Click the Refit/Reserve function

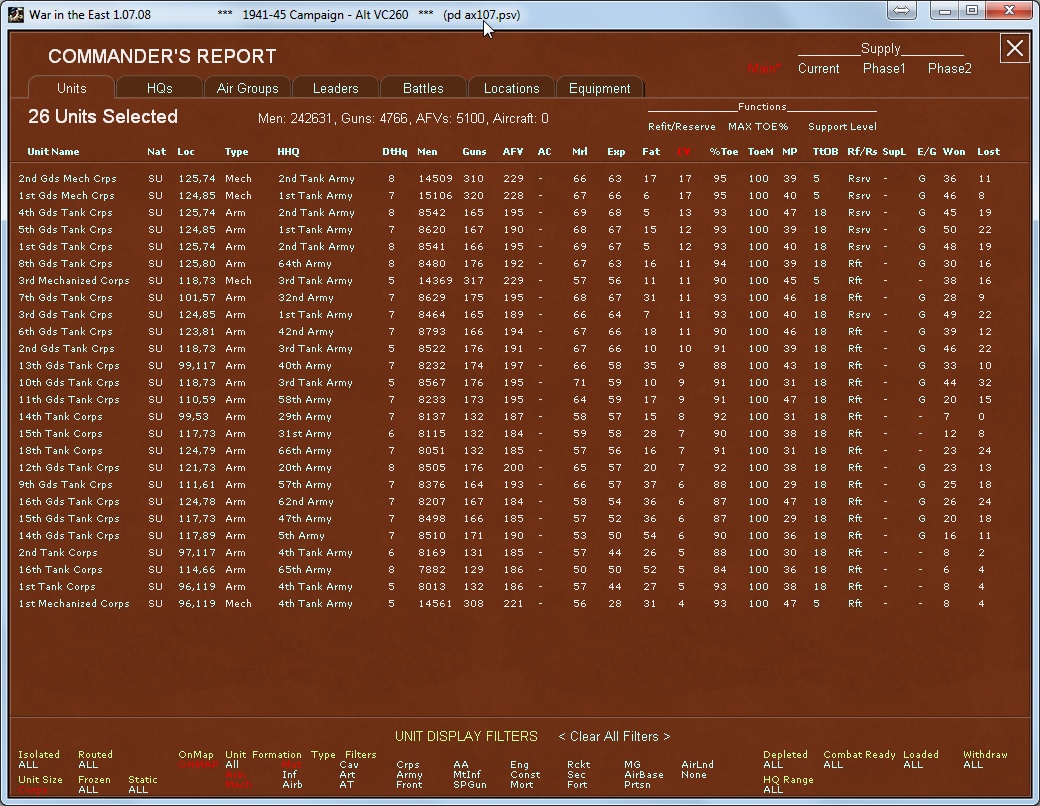click(682, 127)
